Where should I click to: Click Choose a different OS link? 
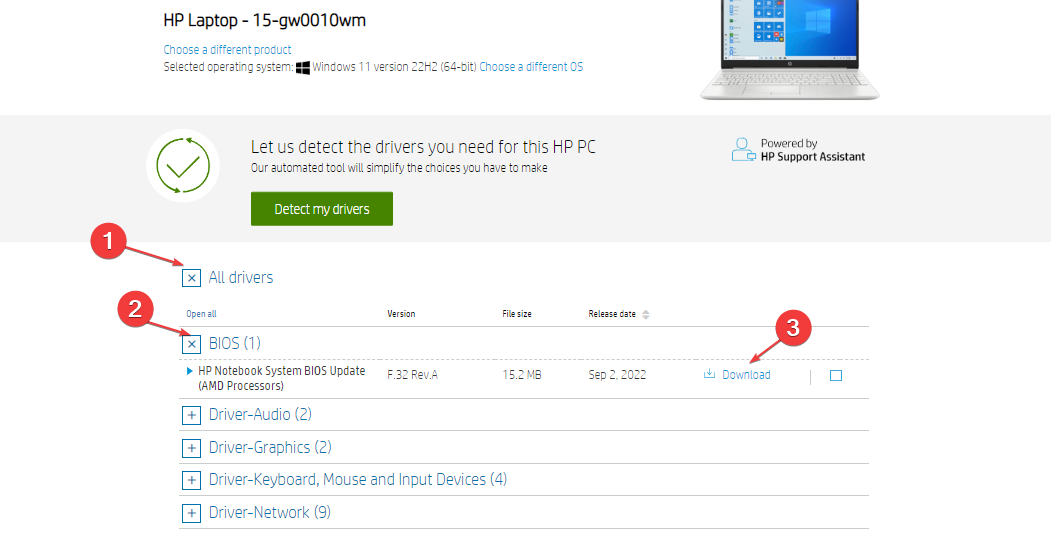531,67
